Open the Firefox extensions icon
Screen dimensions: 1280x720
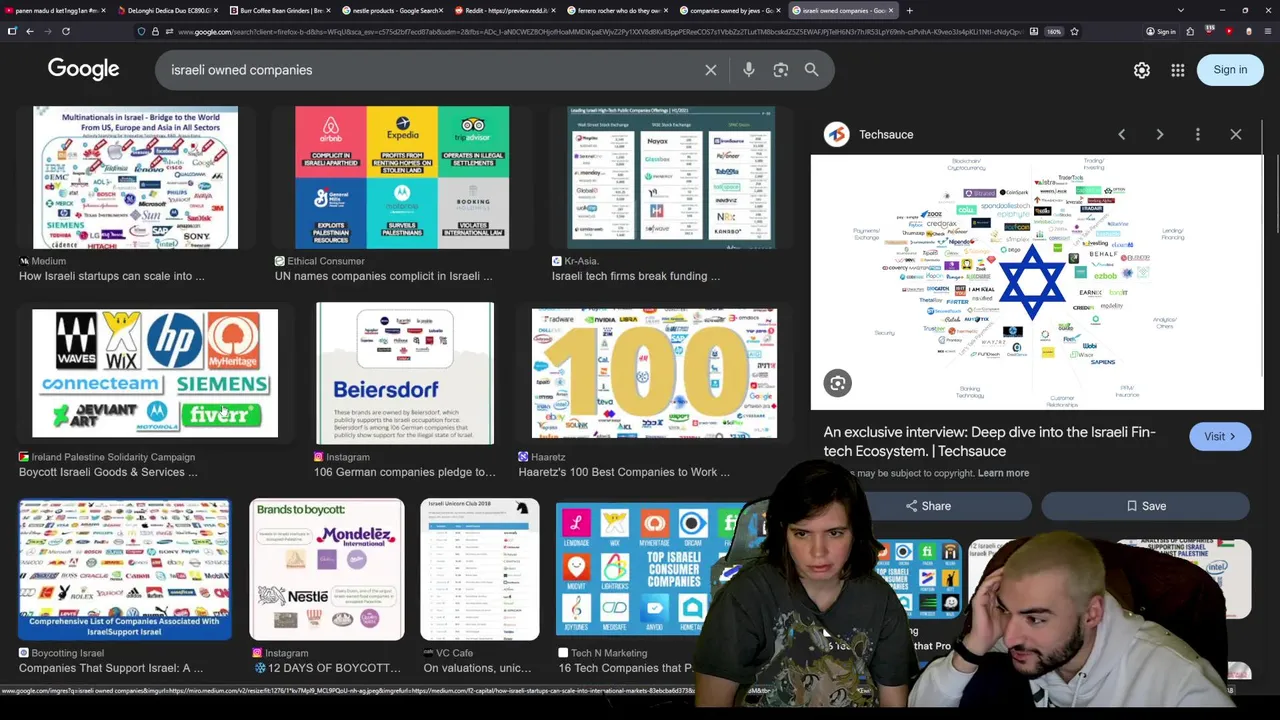[x=1190, y=31]
